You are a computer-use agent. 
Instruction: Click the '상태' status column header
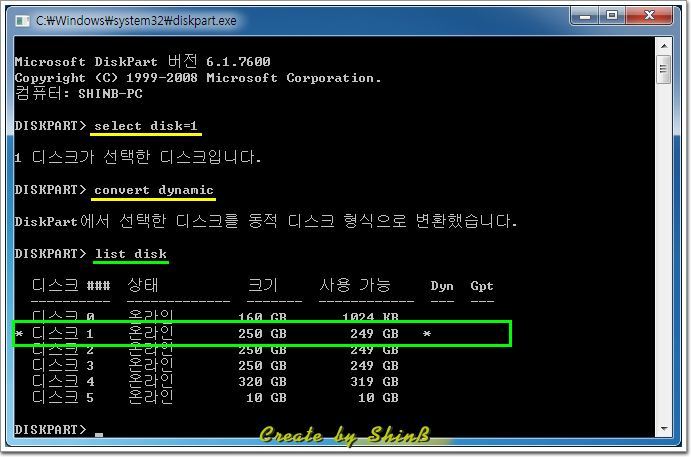pos(143,285)
